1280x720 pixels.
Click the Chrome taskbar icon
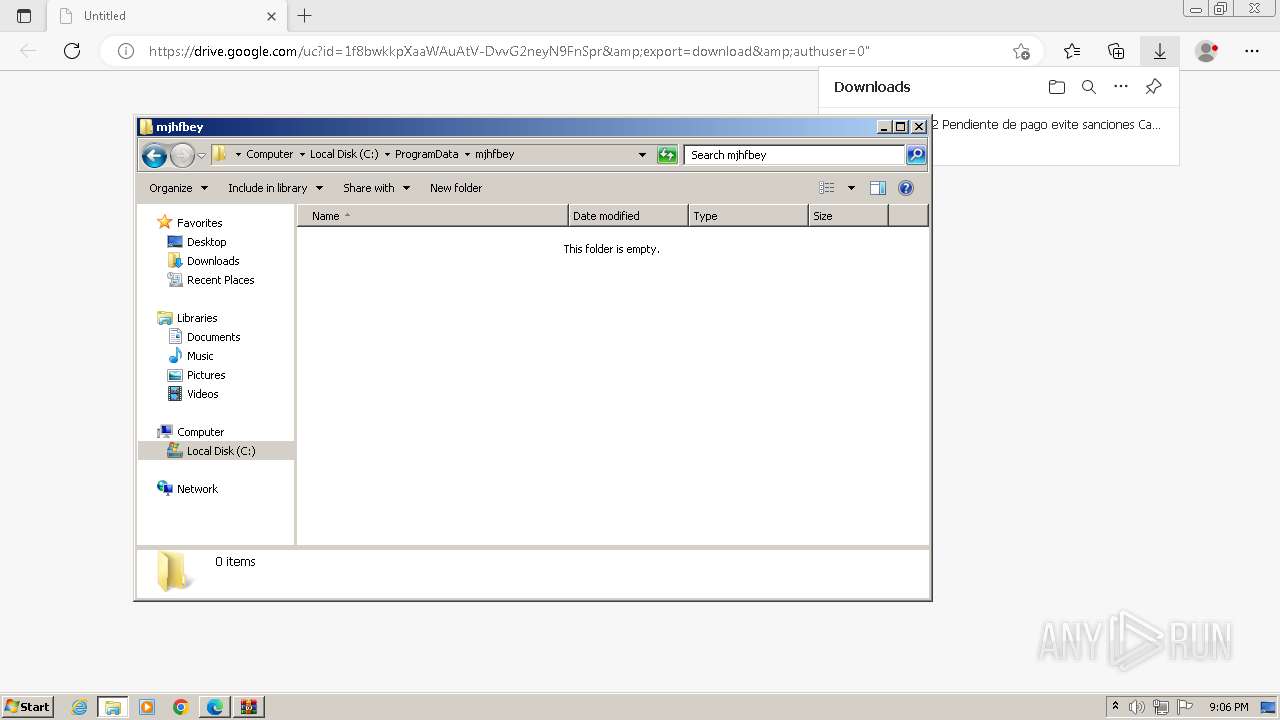pos(181,707)
